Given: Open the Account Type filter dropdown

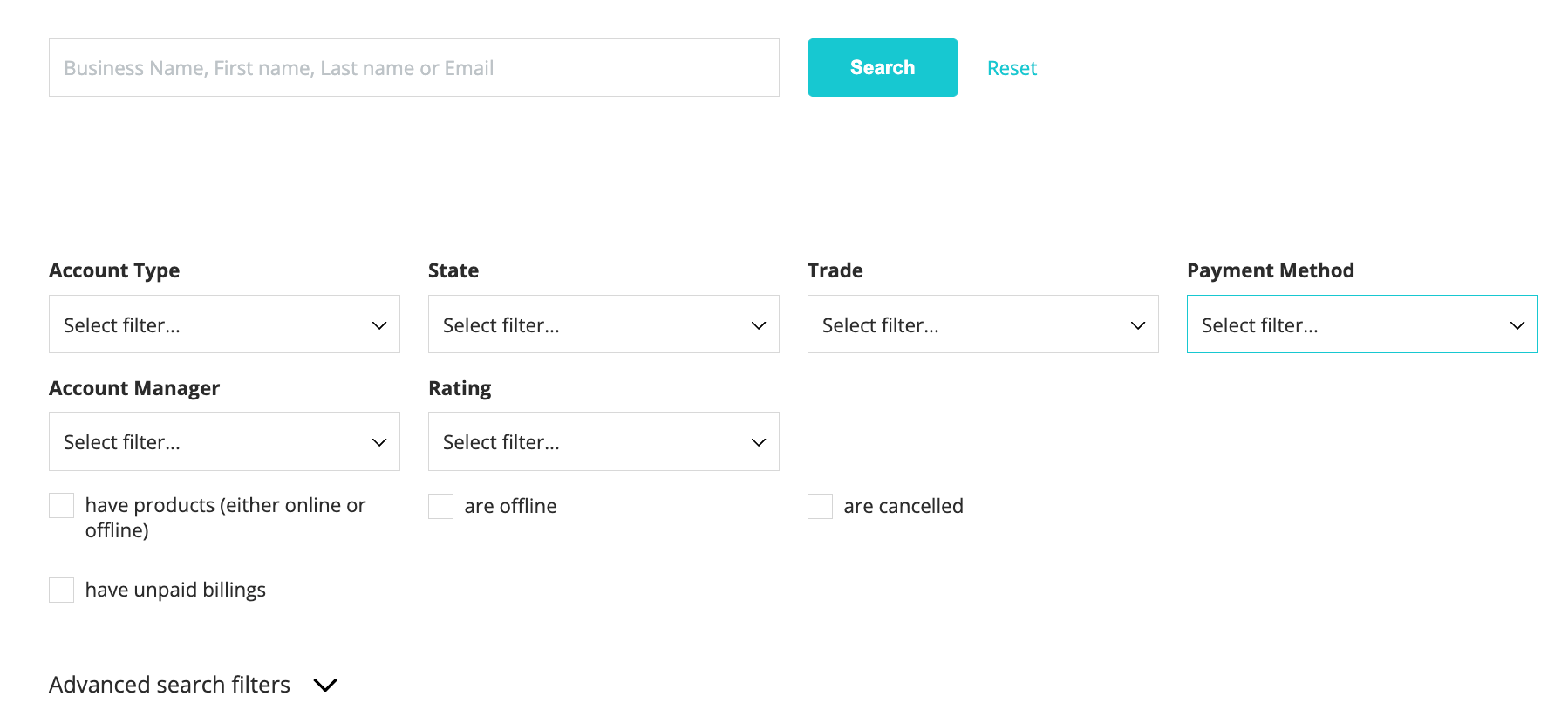Looking at the screenshot, I should [224, 324].
